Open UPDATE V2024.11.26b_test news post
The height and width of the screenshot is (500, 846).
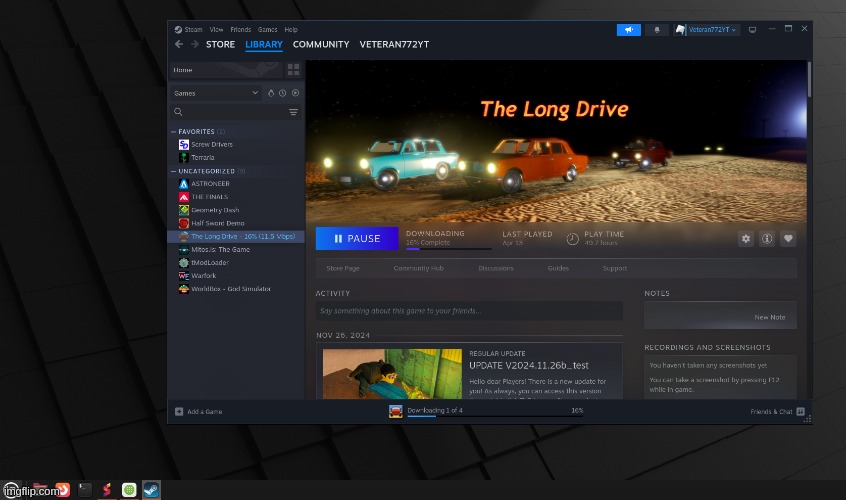point(529,365)
